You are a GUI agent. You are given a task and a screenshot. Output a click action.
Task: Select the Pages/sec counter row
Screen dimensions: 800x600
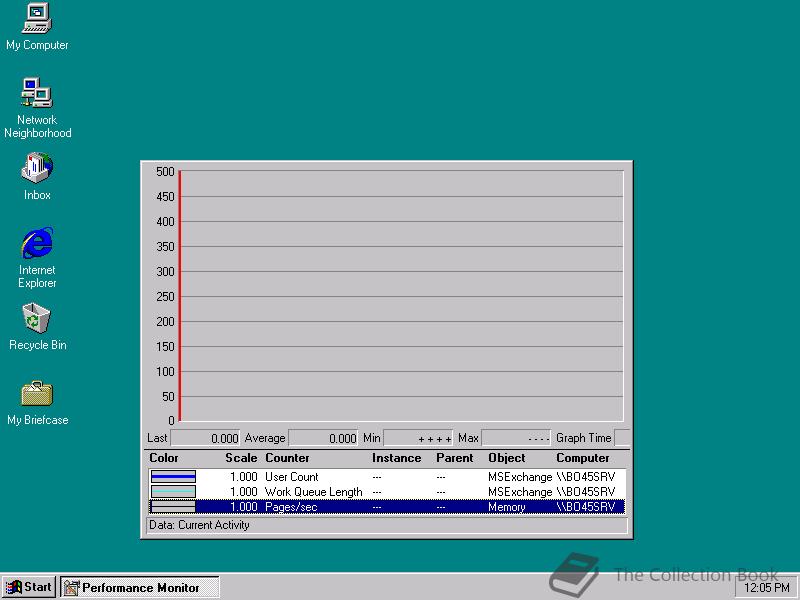(387, 507)
